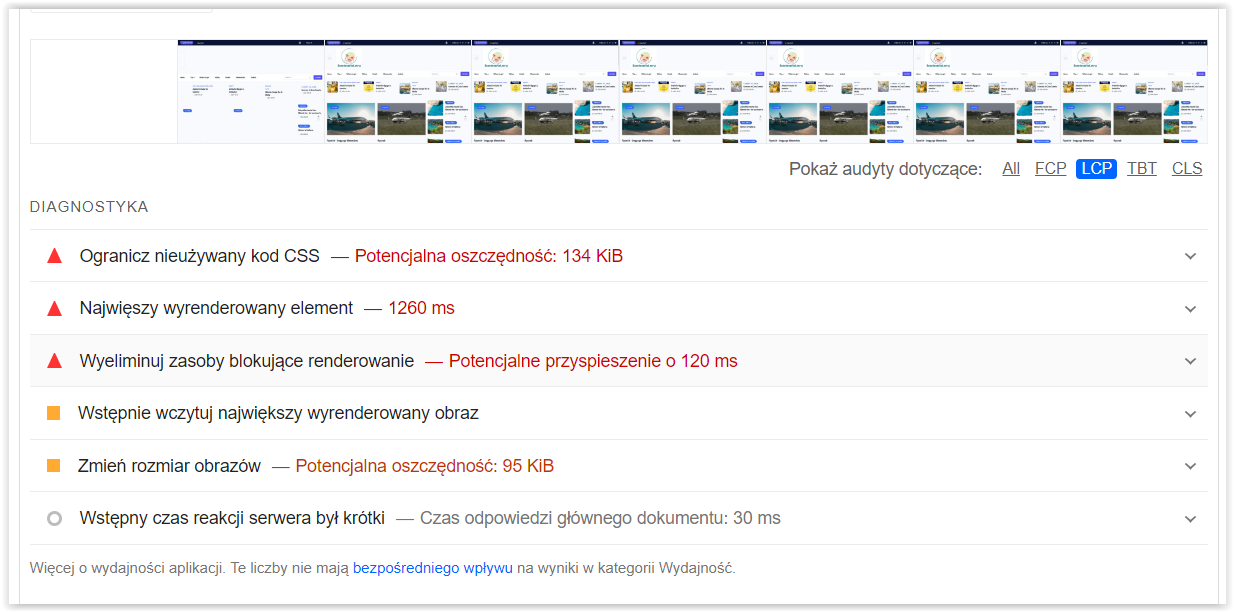Expand the 'Wstępny czas reakcji serwera' chevron
The image size is (1234, 612).
point(1190,519)
